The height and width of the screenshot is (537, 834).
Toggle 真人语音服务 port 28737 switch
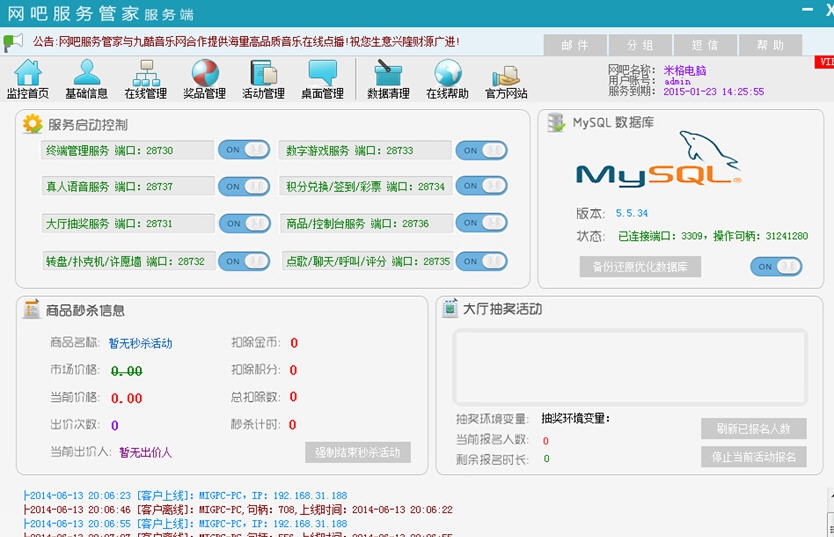tap(244, 187)
